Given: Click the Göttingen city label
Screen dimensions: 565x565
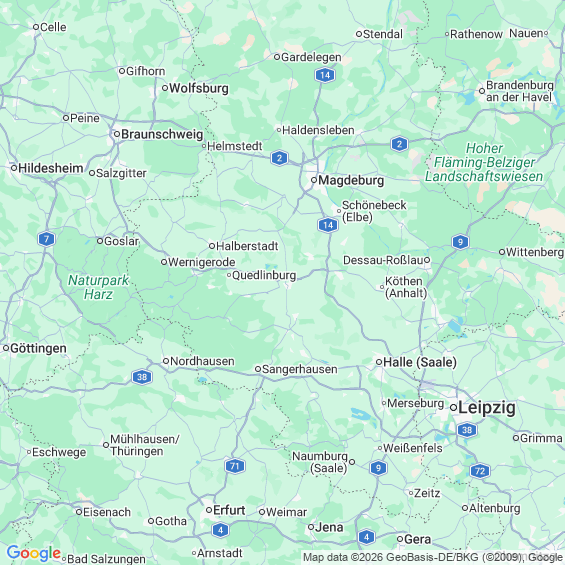Looking at the screenshot, I should click(x=38, y=348).
